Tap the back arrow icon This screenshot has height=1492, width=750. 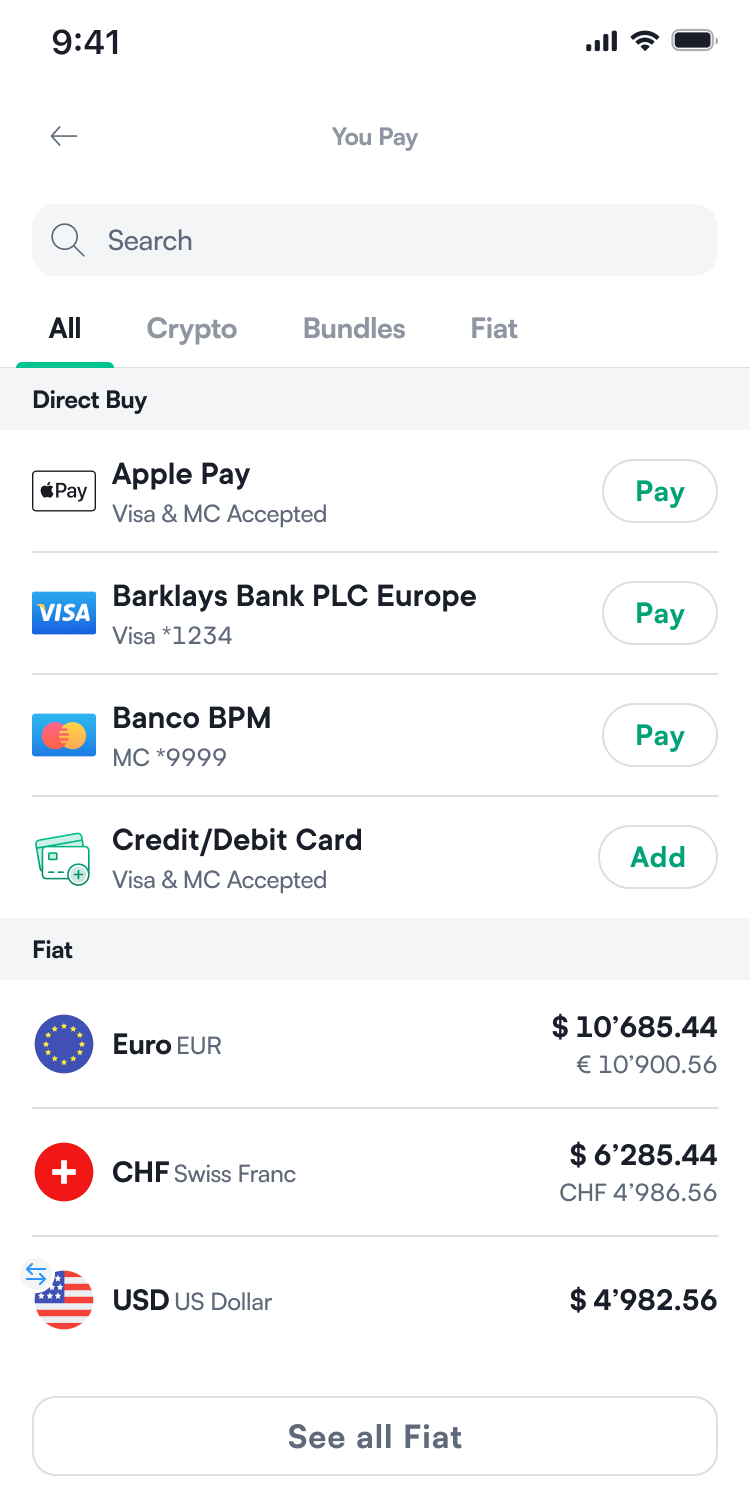click(x=64, y=137)
